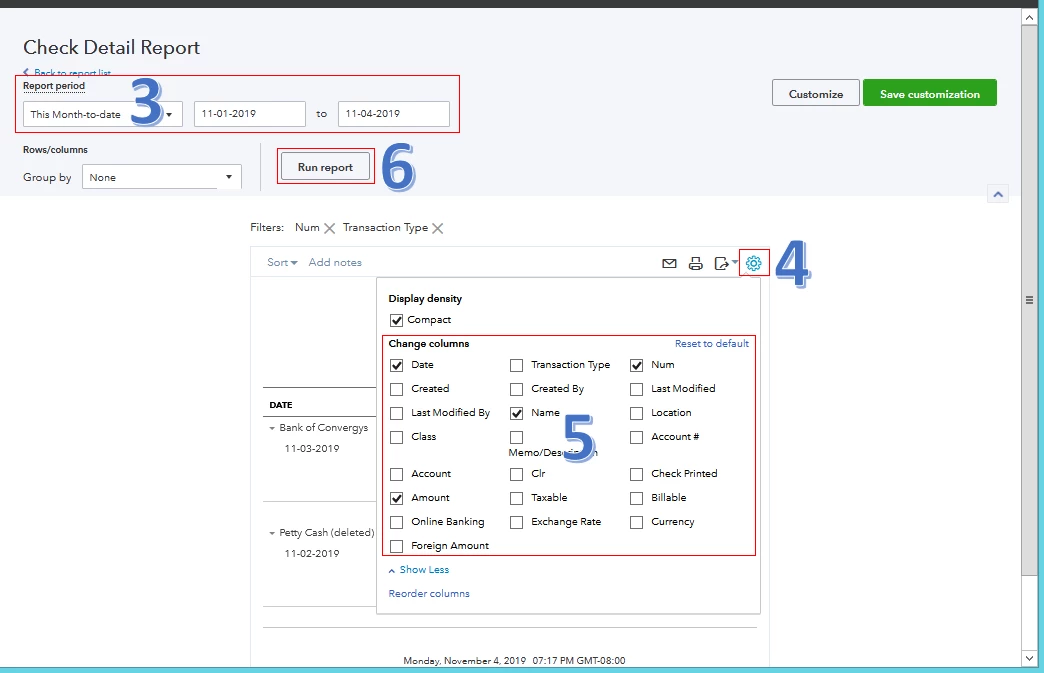Uncheck the Compact display density checkbox
1044x673 pixels.
[x=396, y=320]
